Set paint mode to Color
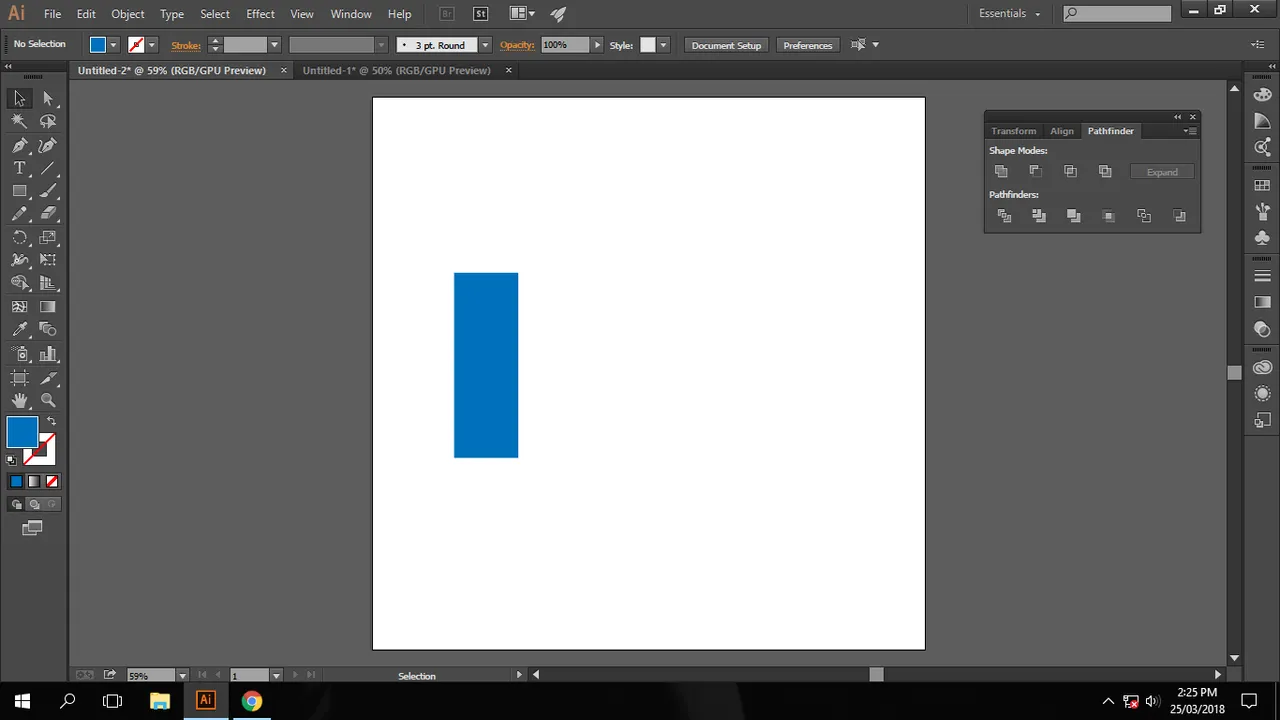The image size is (1280, 720). (16, 481)
